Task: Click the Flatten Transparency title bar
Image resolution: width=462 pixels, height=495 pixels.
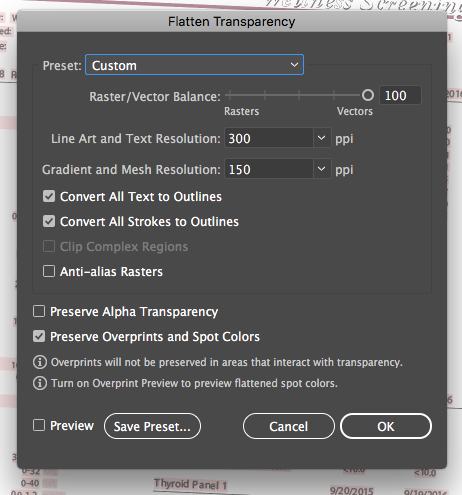Action: point(232,22)
